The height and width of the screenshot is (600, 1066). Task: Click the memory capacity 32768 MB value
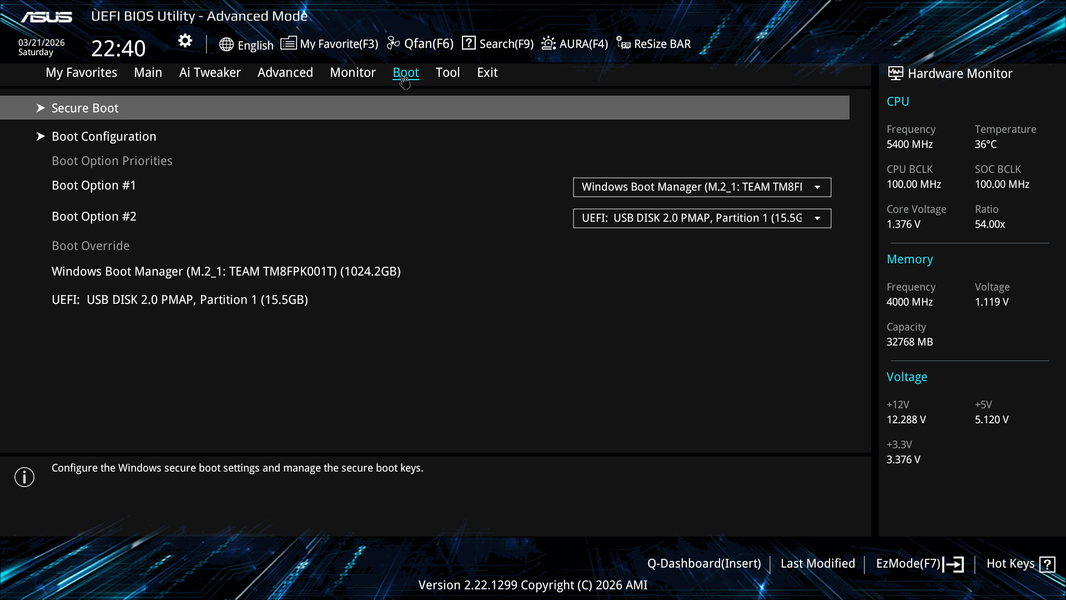[910, 342]
